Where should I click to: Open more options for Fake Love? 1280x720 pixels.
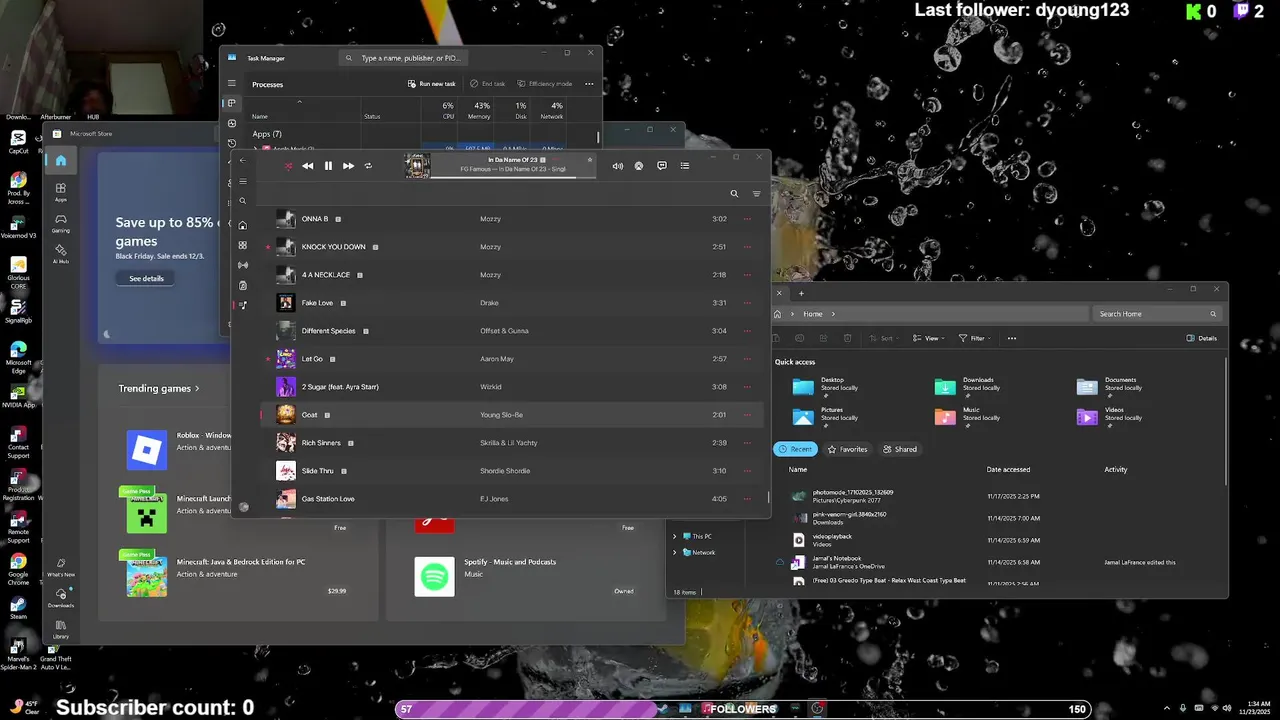coord(747,303)
